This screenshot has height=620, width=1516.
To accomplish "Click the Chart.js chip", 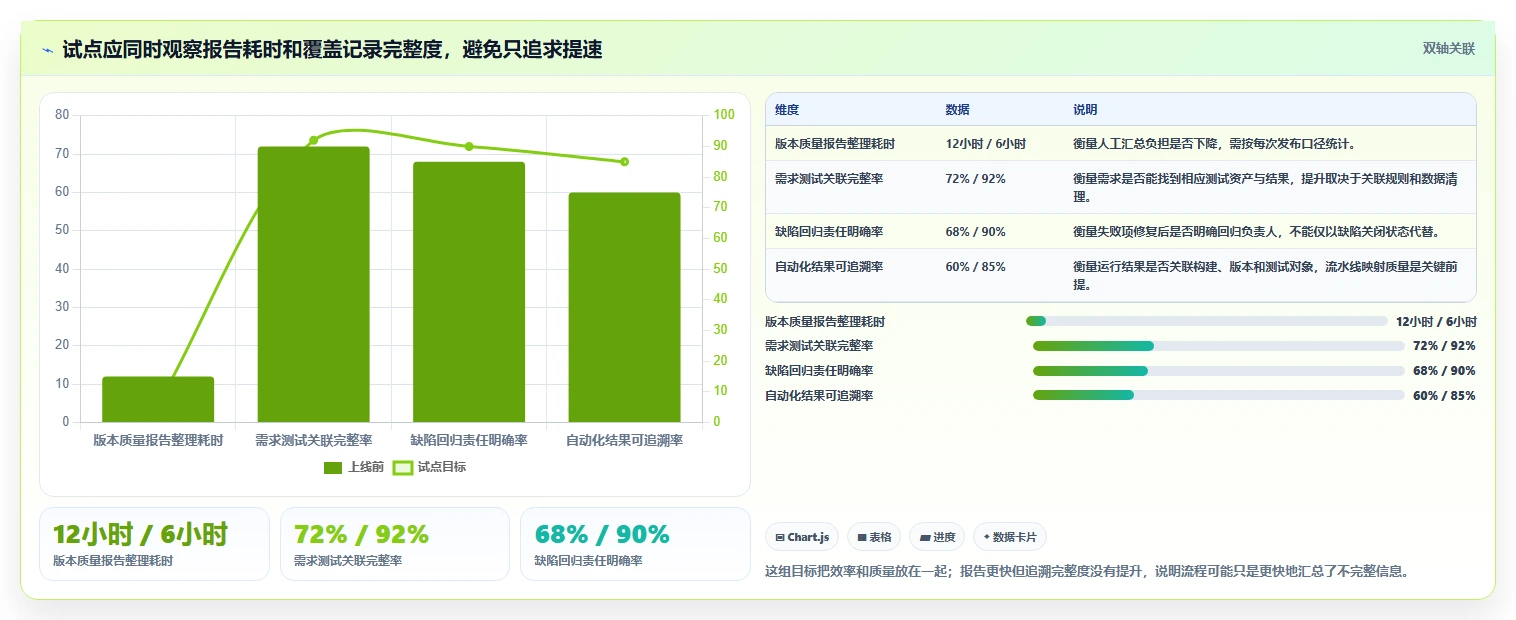I will tap(802, 537).
